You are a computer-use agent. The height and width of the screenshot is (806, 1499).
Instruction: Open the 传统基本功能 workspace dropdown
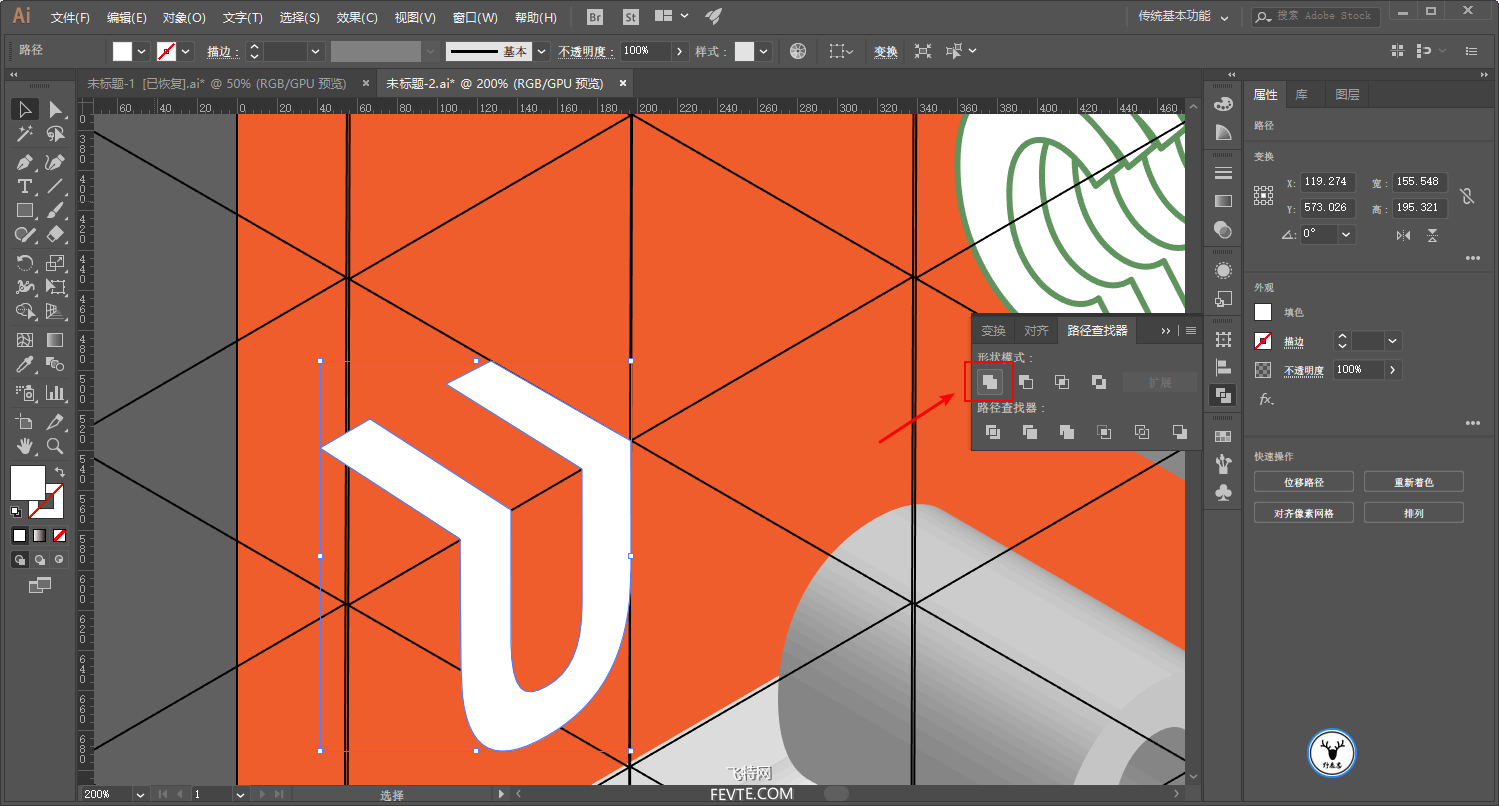point(1183,17)
